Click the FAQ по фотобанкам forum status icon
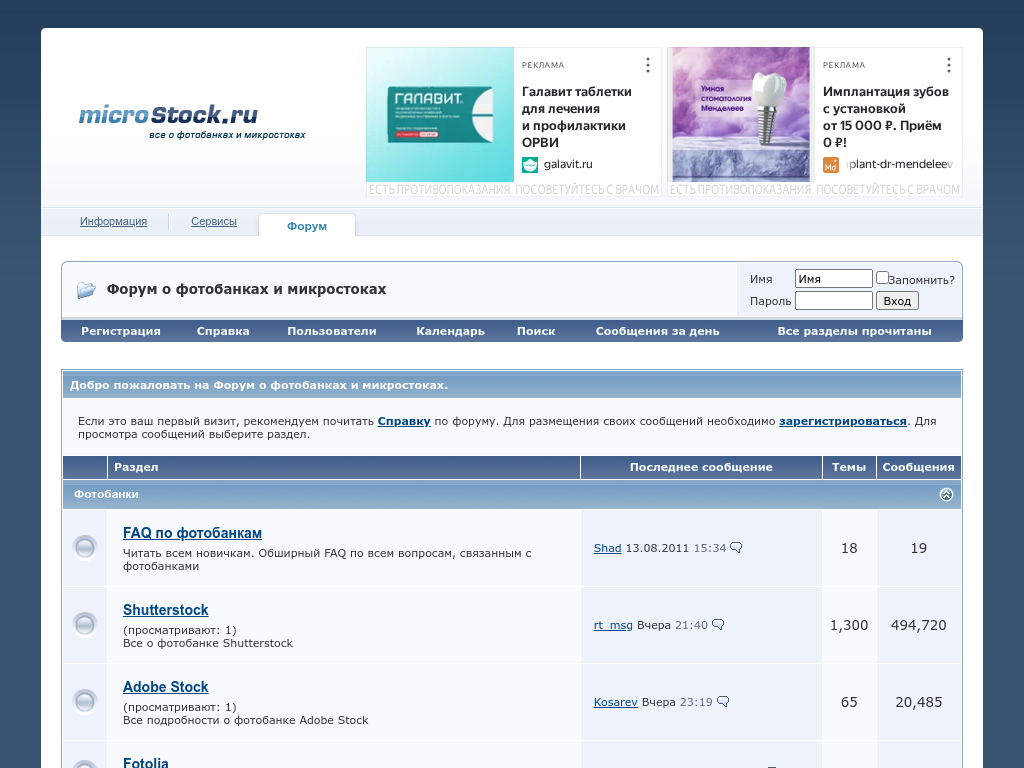This screenshot has height=768, width=1024. (x=85, y=548)
